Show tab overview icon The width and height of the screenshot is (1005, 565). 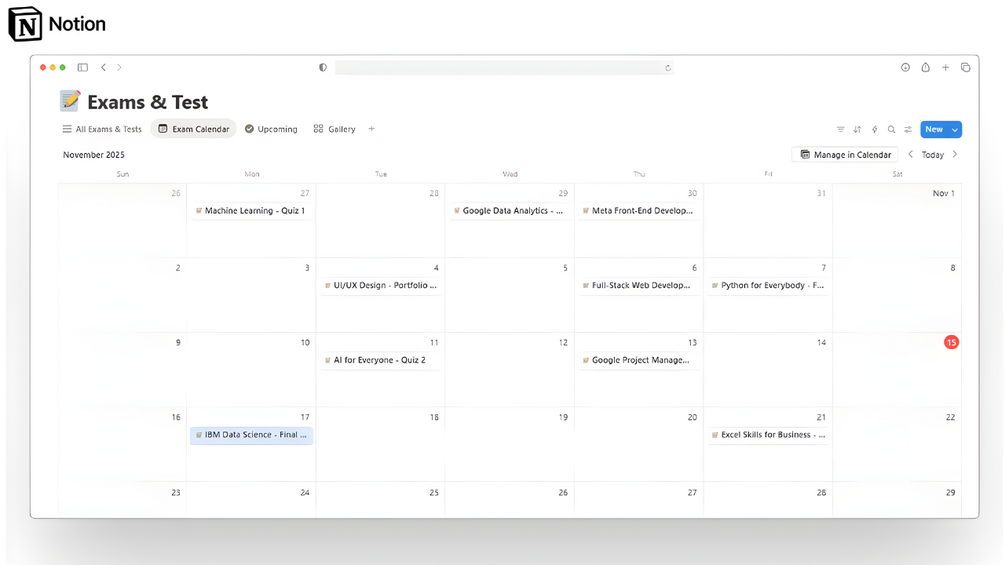(965, 67)
